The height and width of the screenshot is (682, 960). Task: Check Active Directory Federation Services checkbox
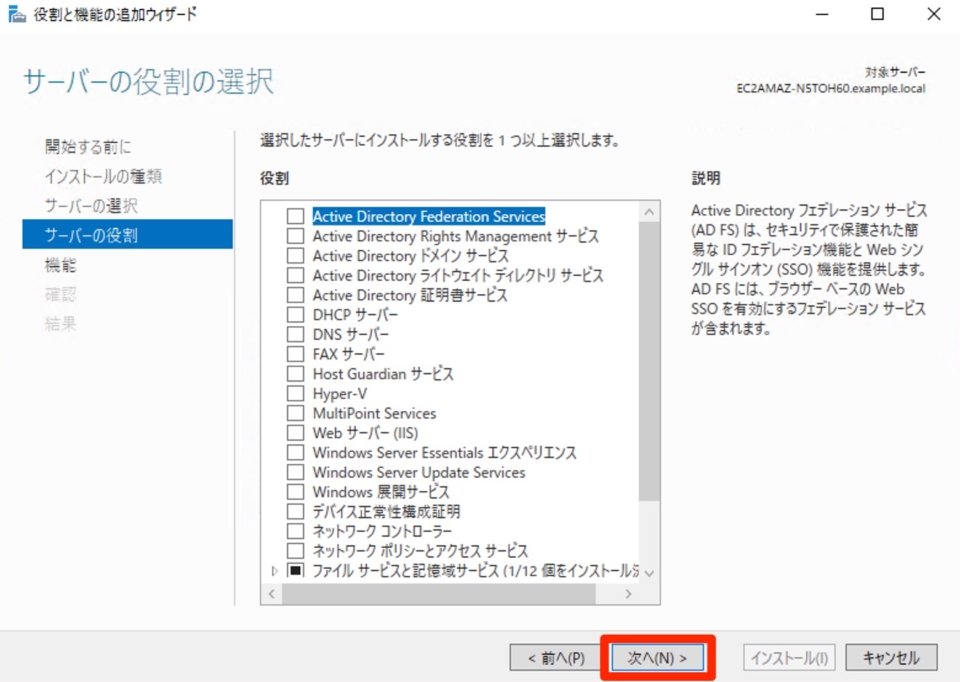coord(296,216)
